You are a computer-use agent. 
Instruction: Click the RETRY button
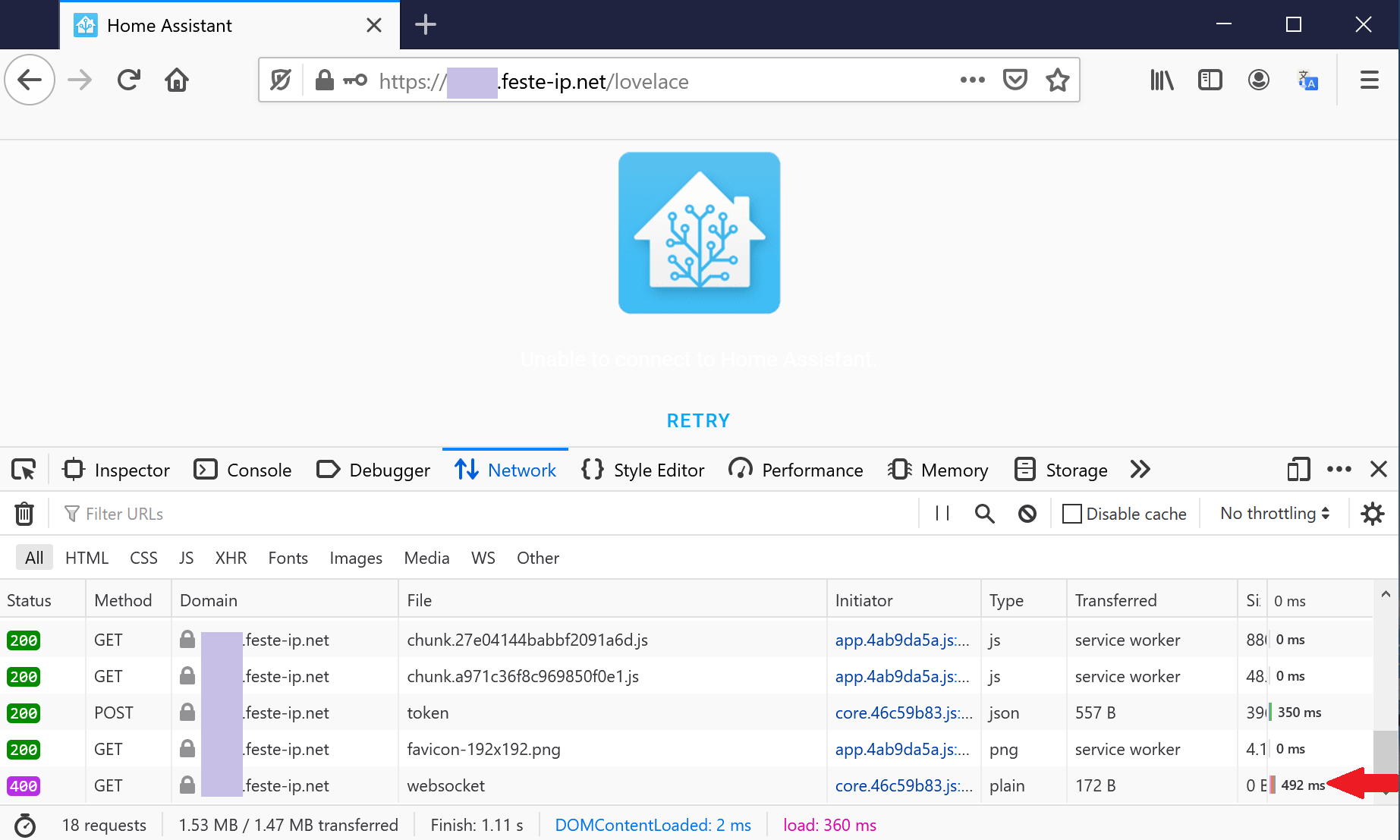click(698, 420)
